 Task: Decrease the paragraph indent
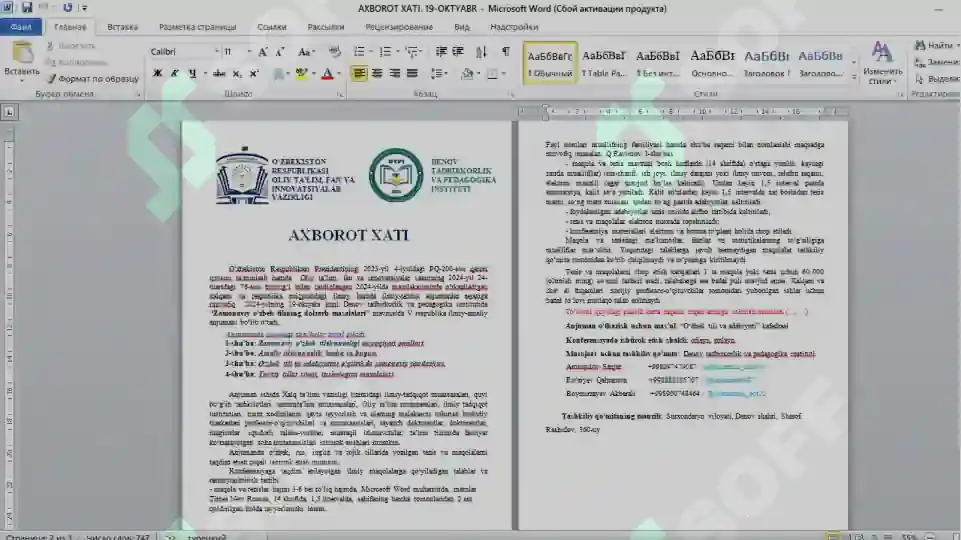441,52
